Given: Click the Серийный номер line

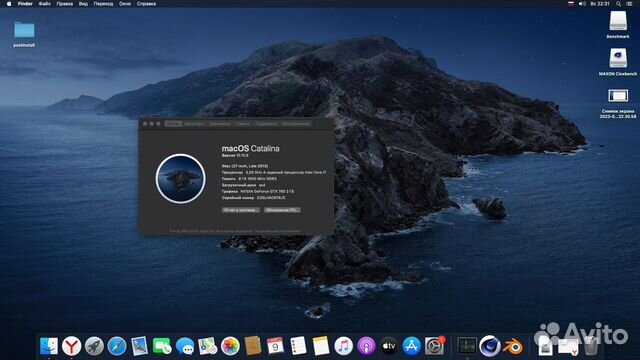Looking at the screenshot, I should coord(253,198).
